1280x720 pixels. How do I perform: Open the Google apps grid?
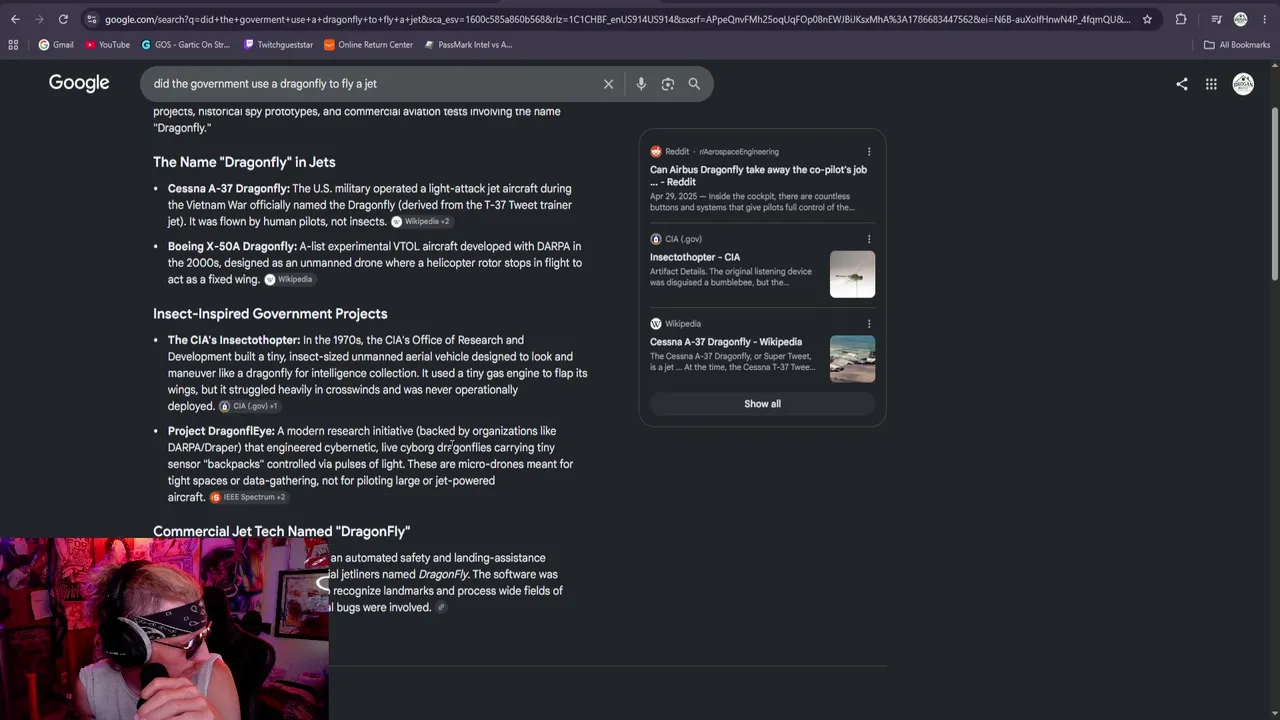pyautogui.click(x=1211, y=84)
